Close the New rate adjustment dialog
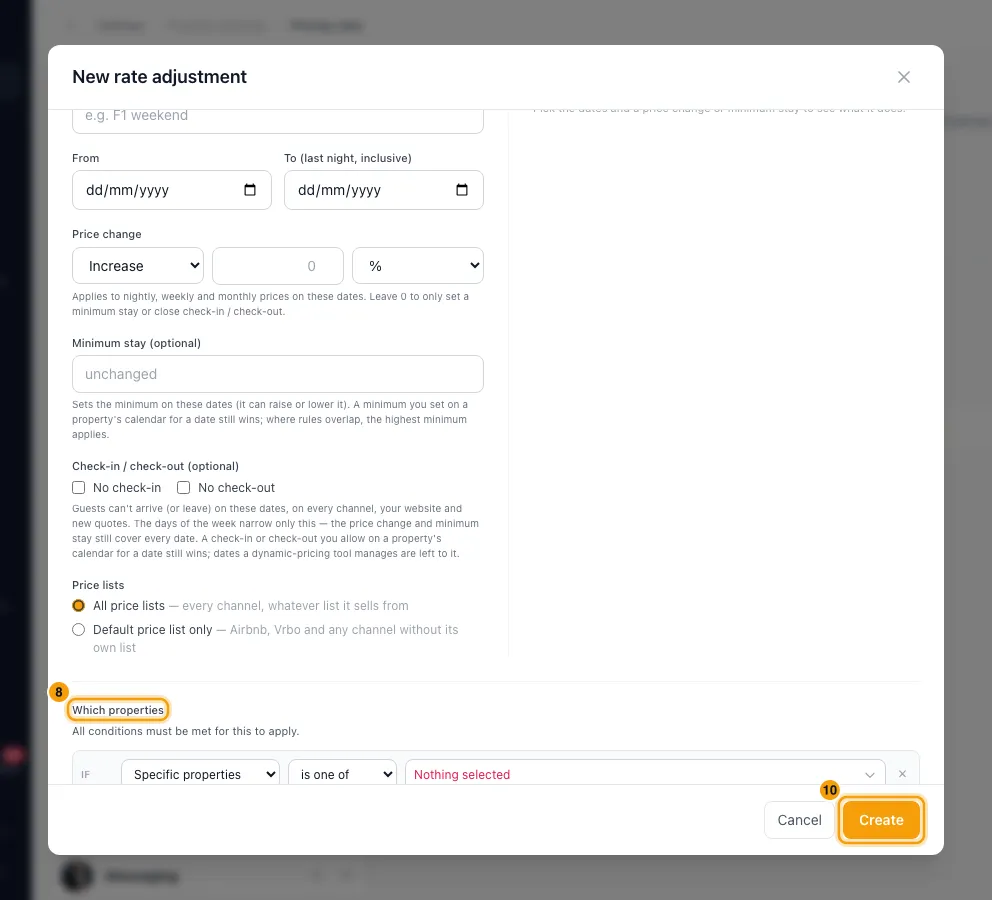Screen dimensions: 992x900 tap(903, 77)
